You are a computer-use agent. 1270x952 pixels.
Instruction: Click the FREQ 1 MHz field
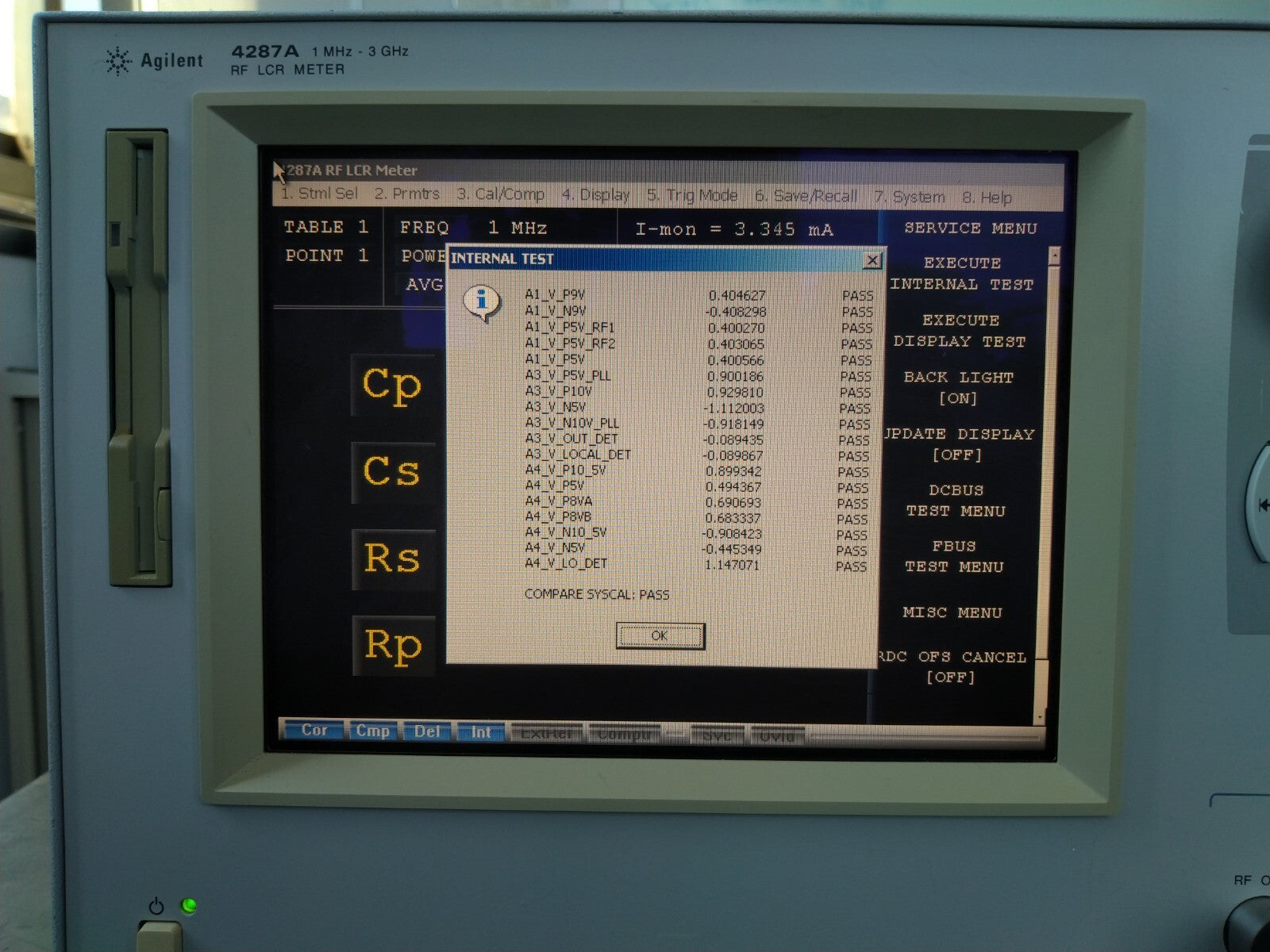[x=473, y=228]
